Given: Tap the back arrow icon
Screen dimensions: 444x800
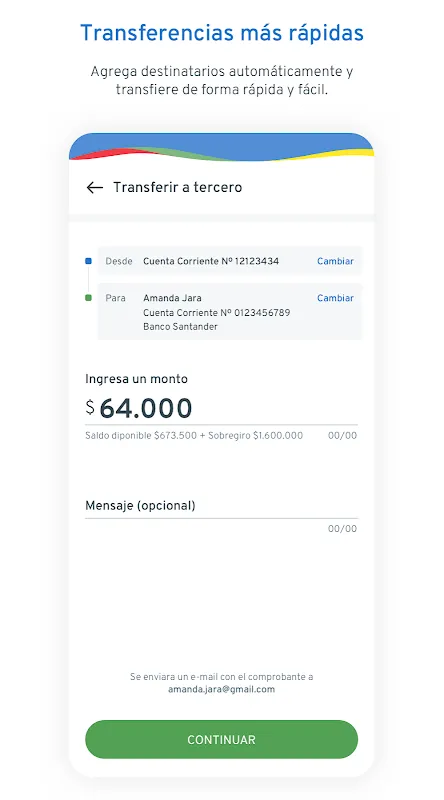Looking at the screenshot, I should click(x=95, y=188).
